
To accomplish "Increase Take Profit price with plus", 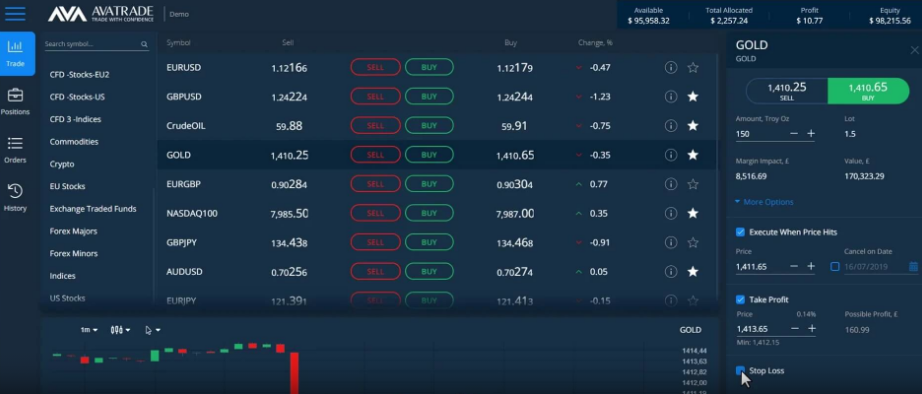I will (x=812, y=329).
